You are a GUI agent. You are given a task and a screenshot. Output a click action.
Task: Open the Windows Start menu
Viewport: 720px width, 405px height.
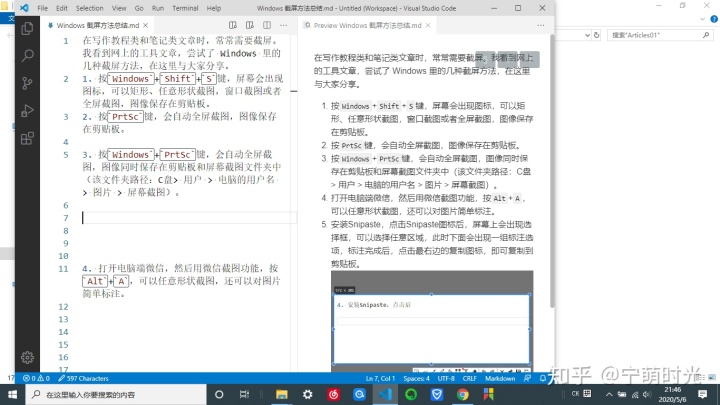pos(12,394)
